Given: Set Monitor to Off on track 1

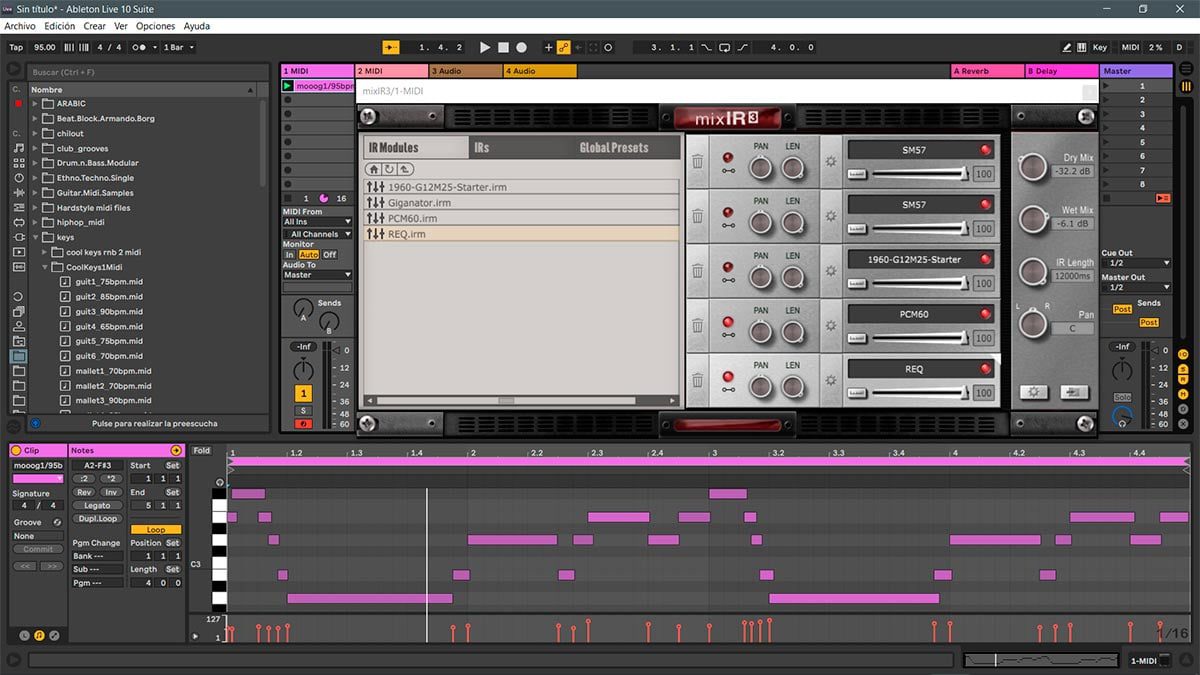Looking at the screenshot, I should (x=330, y=255).
